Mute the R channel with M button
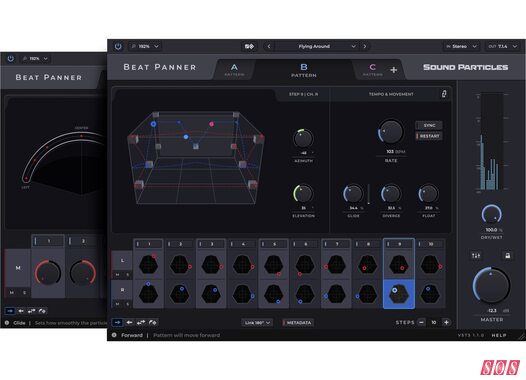526x380 pixels. pyautogui.click(x=117, y=304)
